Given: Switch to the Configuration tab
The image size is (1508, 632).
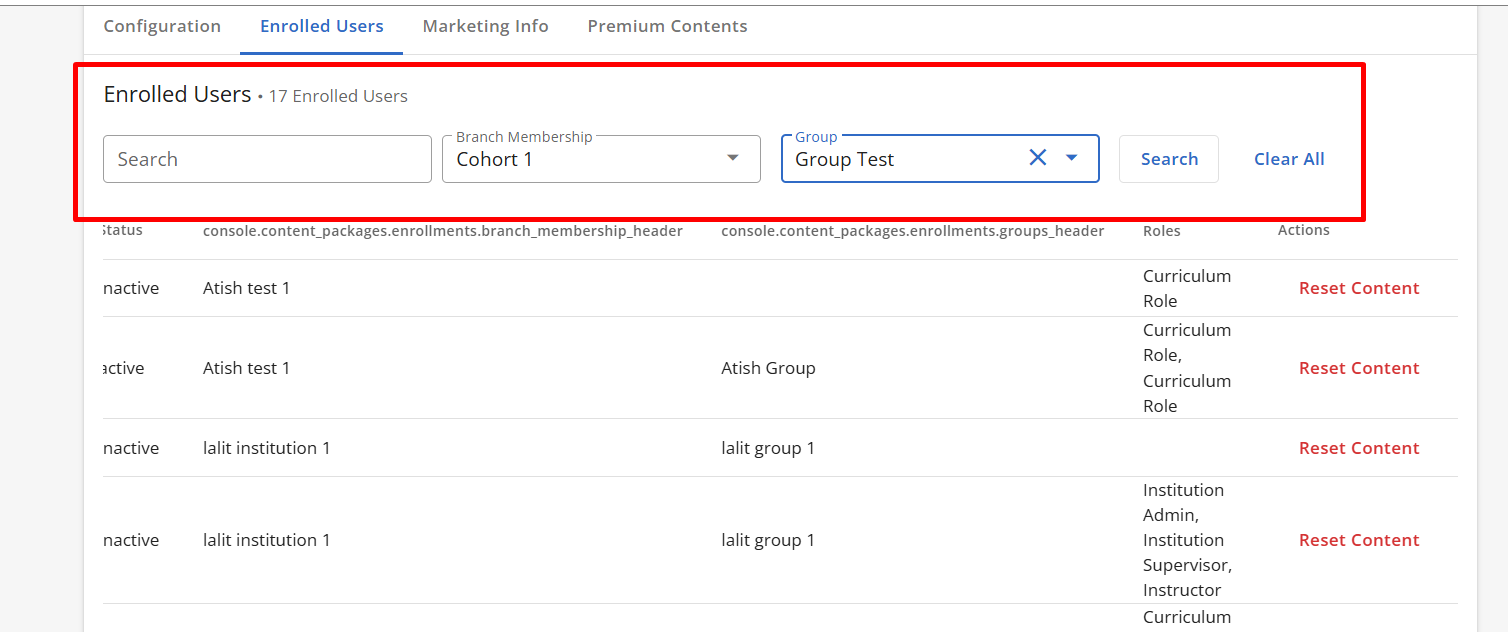Looking at the screenshot, I should (162, 27).
